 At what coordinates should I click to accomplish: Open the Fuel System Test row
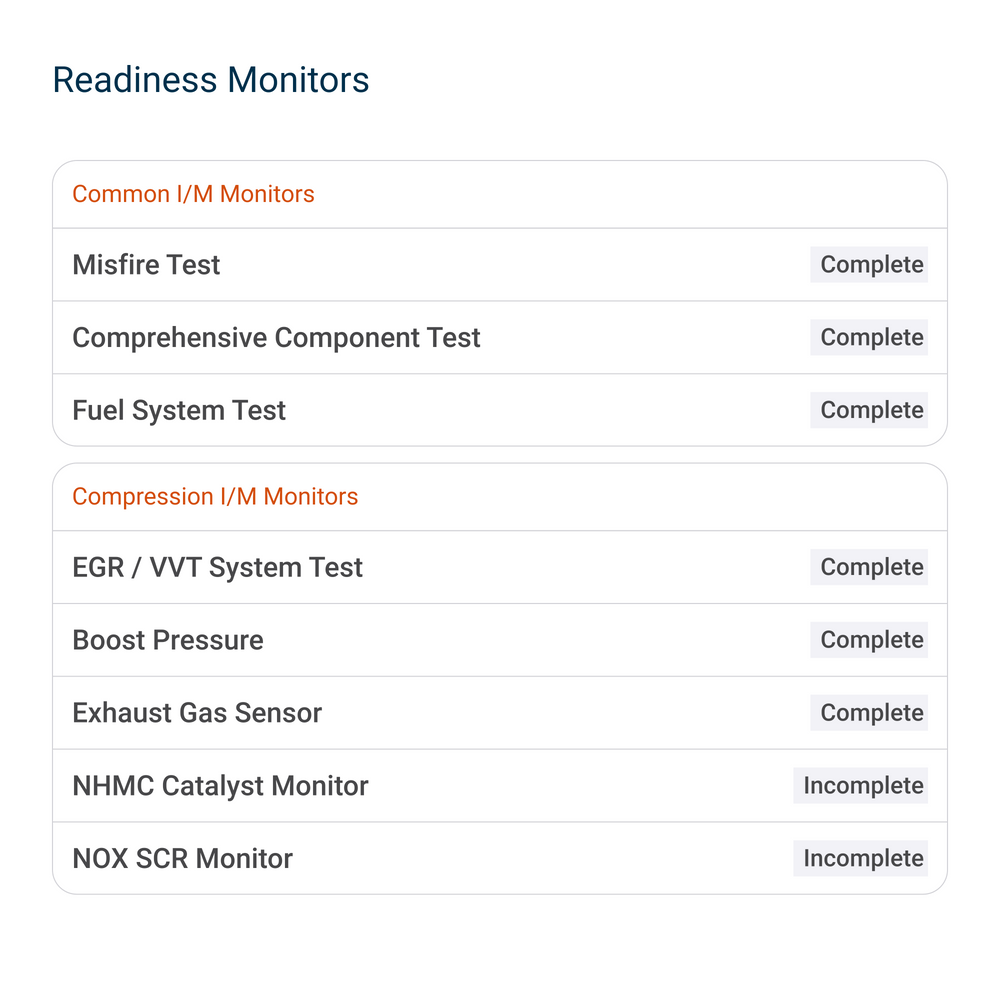500,410
